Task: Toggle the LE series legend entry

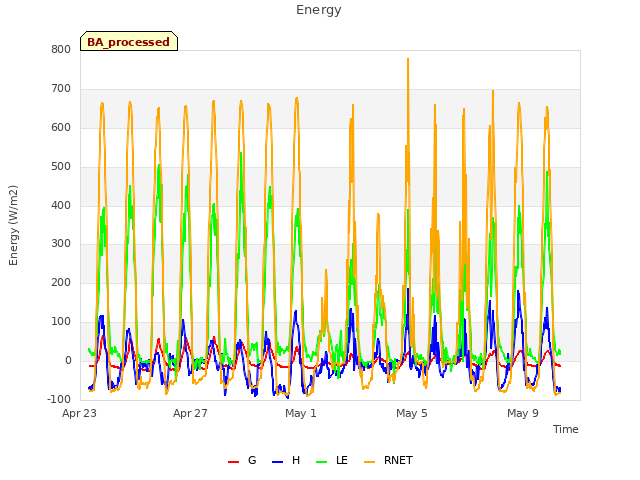Action: tap(332, 460)
